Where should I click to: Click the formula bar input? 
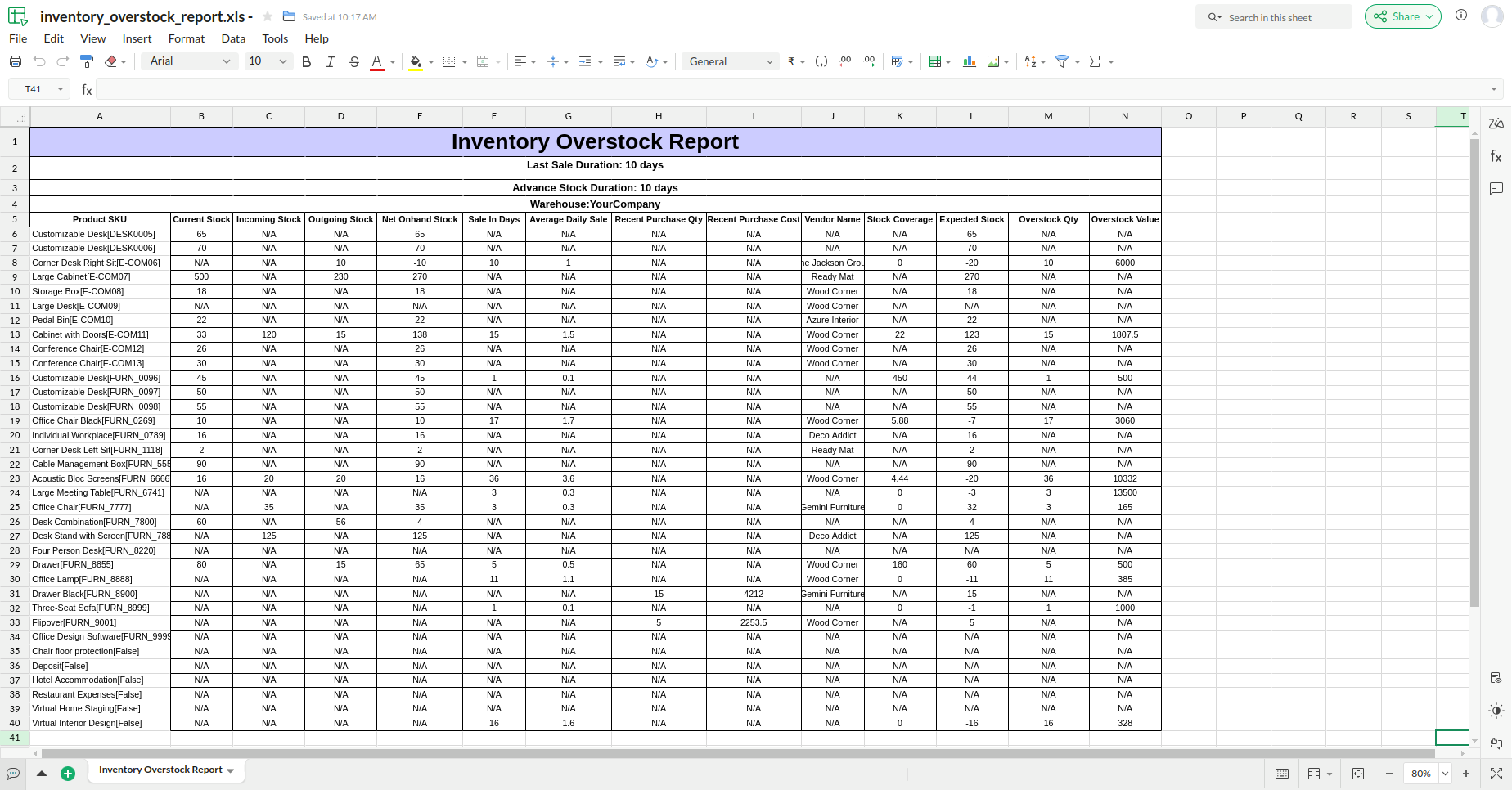point(794,89)
